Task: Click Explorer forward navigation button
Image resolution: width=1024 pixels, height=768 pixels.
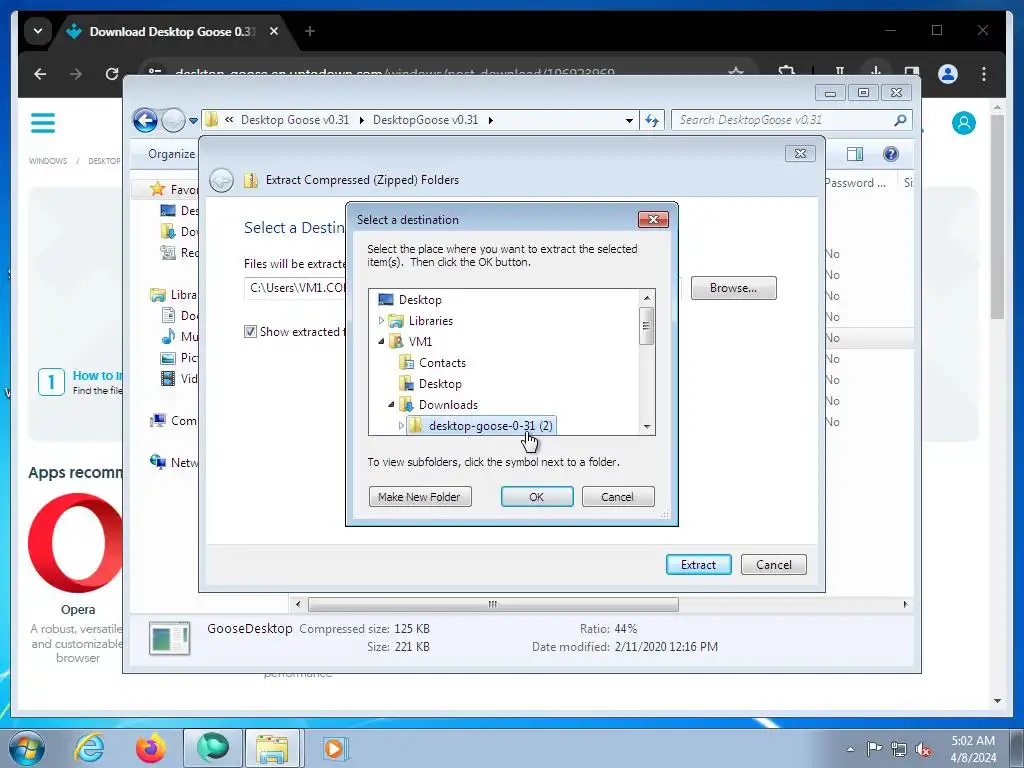Action: tap(173, 120)
